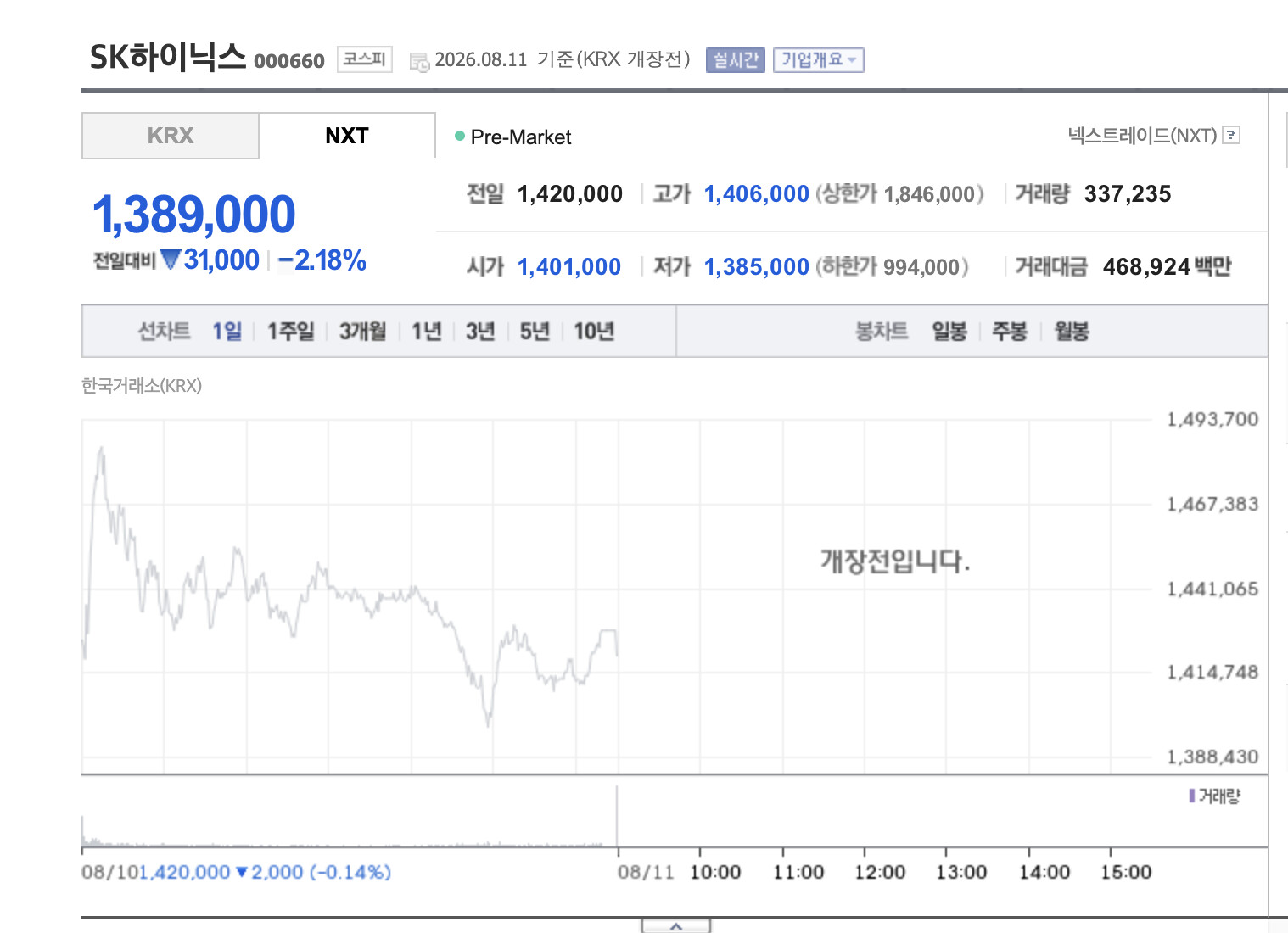Click the 하한가 994,000 lower limit text

tap(892, 267)
